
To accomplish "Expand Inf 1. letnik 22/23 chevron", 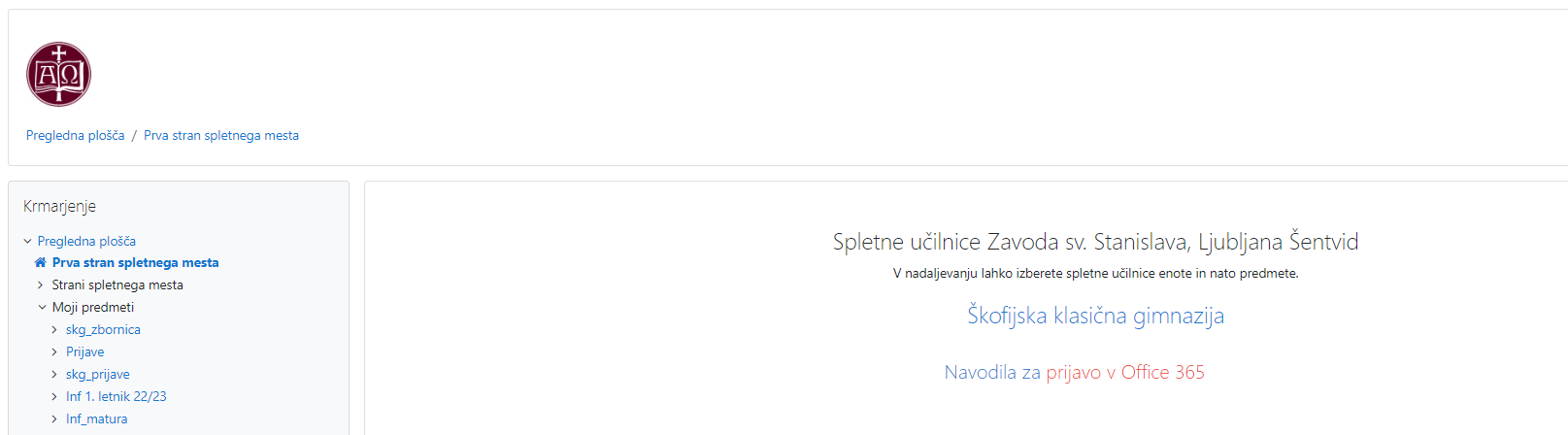I will click(x=54, y=396).
